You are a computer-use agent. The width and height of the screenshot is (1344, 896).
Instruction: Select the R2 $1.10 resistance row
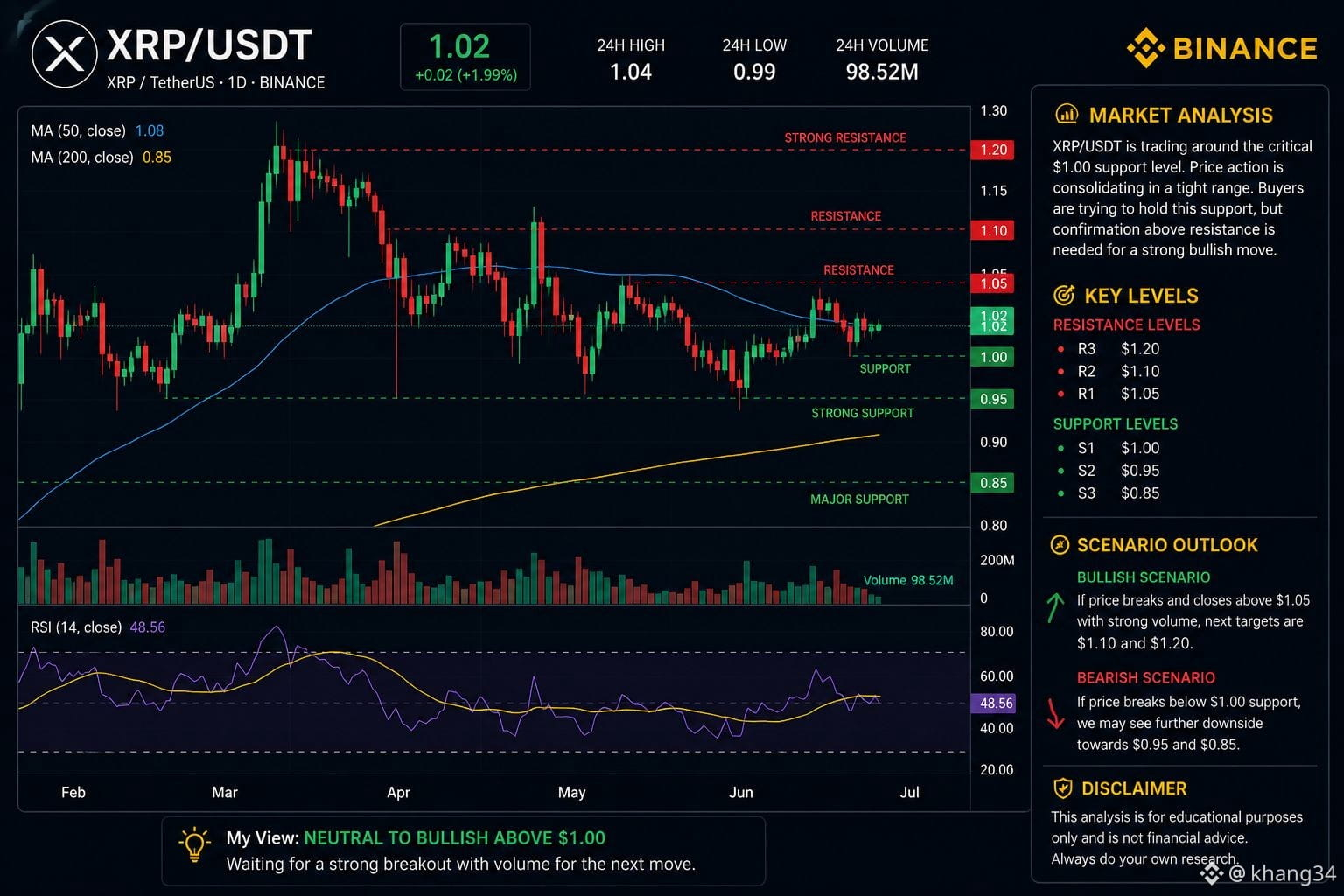(1109, 371)
